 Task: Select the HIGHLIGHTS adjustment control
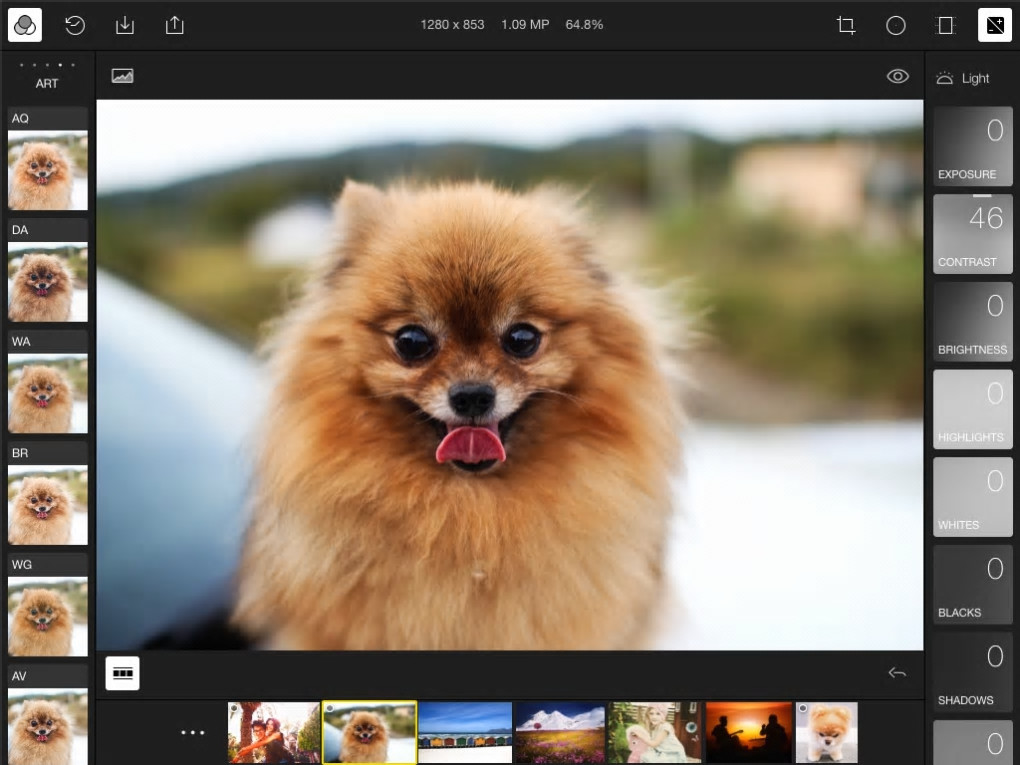pos(973,409)
